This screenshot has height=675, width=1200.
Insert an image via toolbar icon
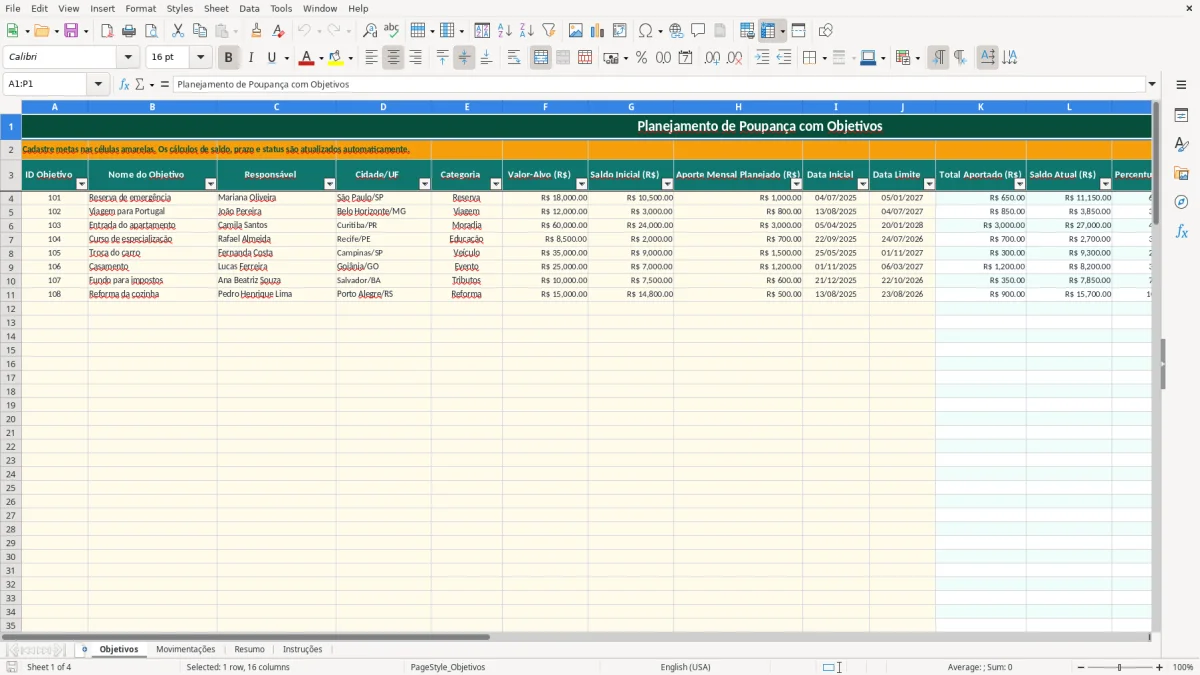[576, 31]
